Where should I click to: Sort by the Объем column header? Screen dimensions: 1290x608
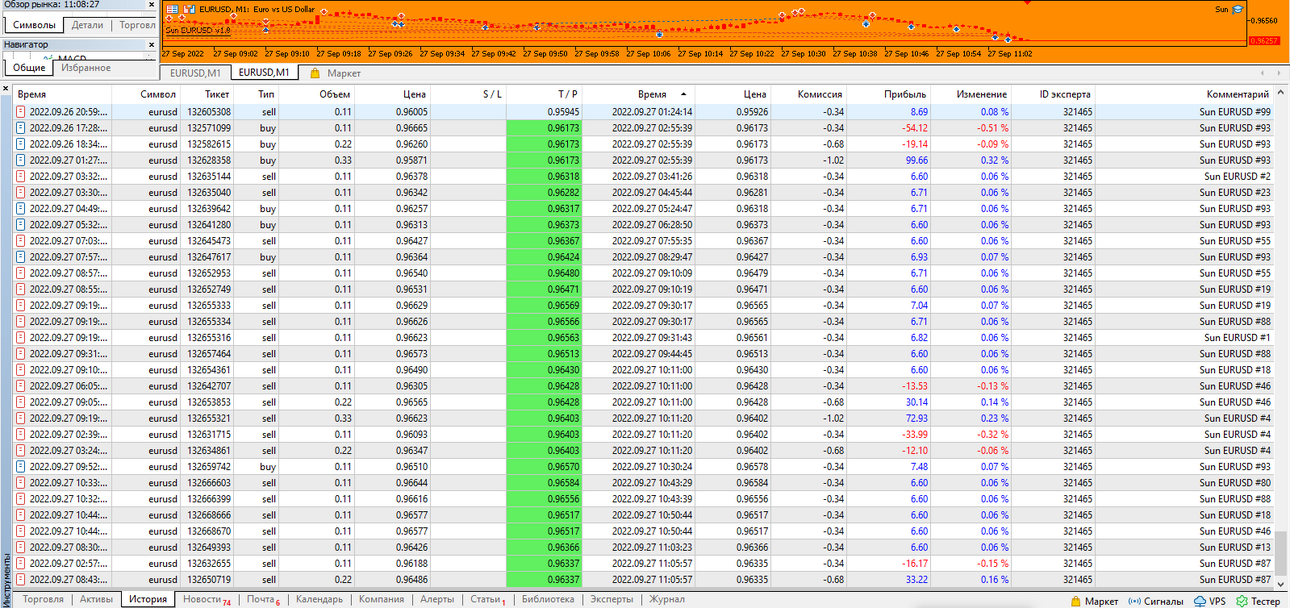click(317, 94)
